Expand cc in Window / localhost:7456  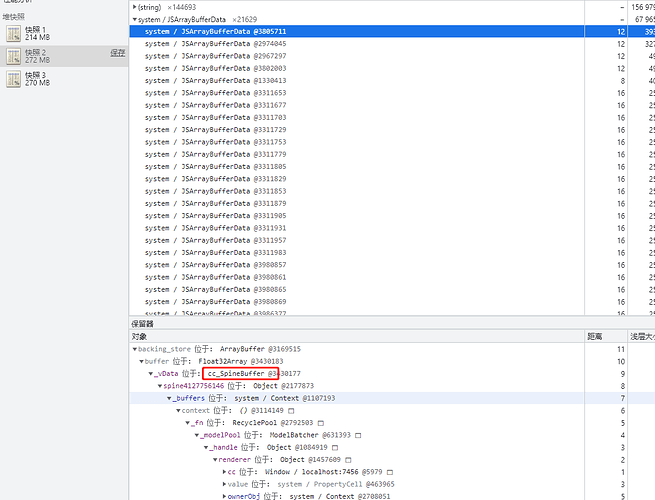224,472
